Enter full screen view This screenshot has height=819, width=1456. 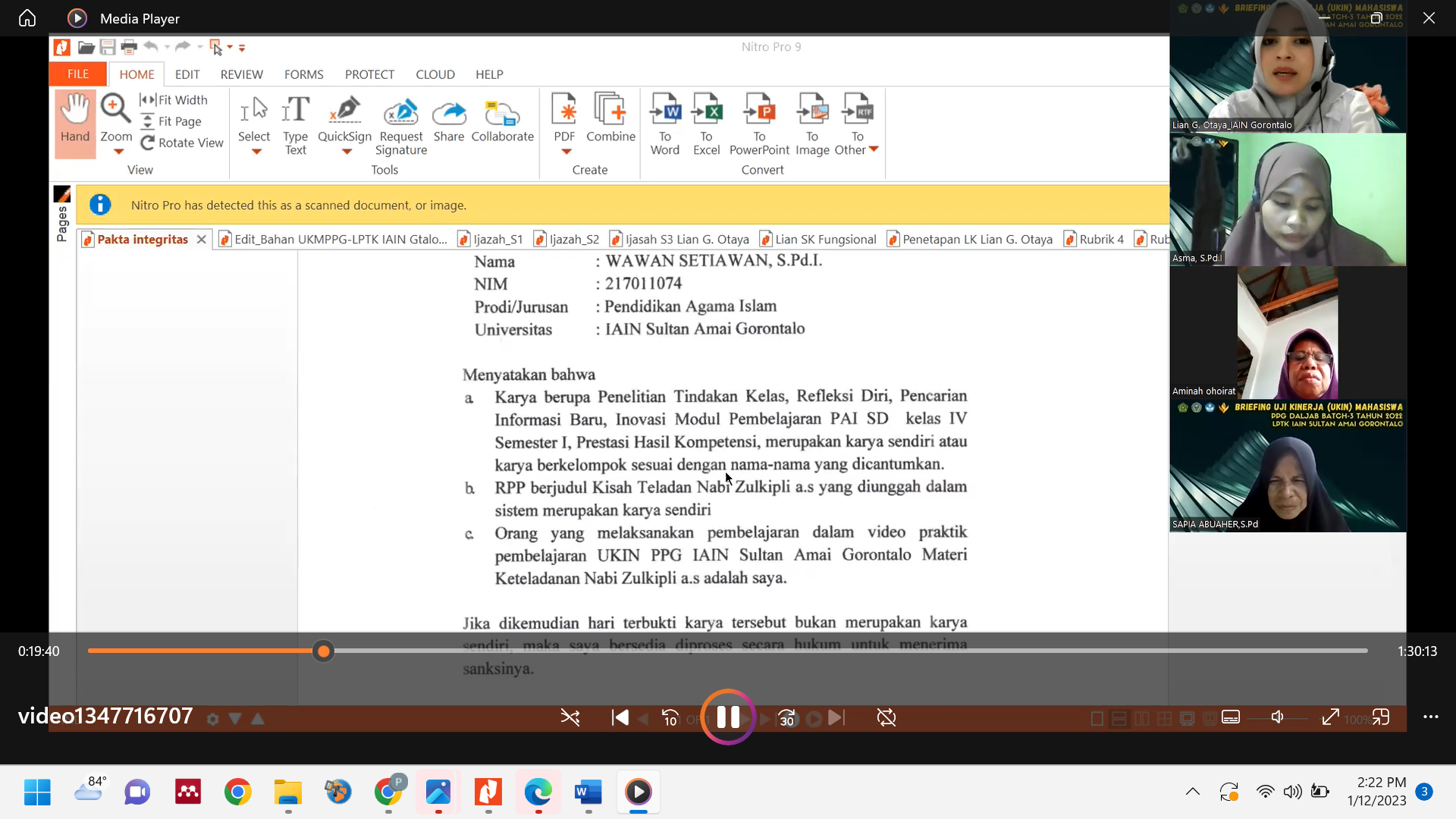1330,717
